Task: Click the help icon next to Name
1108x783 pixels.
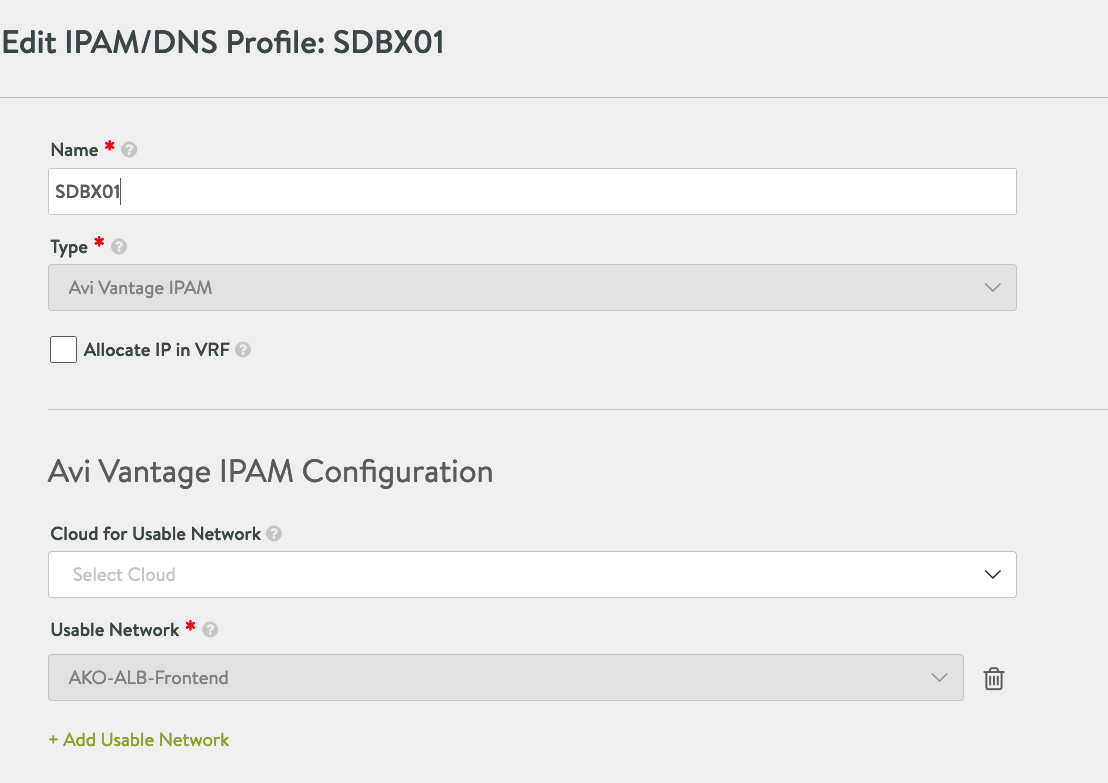Action: coord(129,150)
